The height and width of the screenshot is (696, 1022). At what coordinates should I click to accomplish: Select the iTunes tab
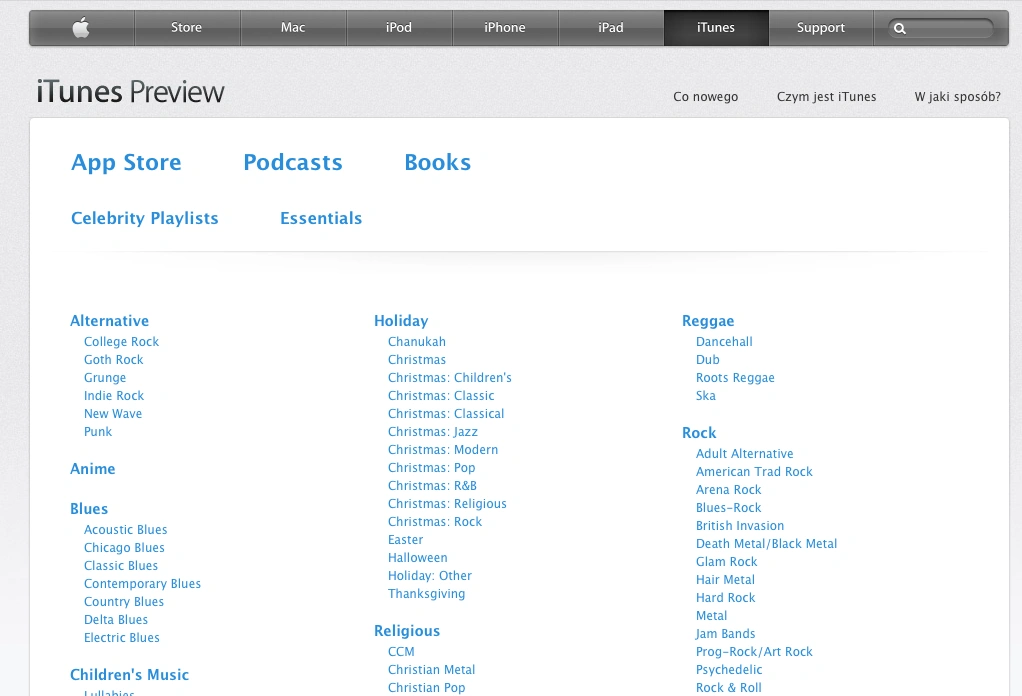[716, 27]
